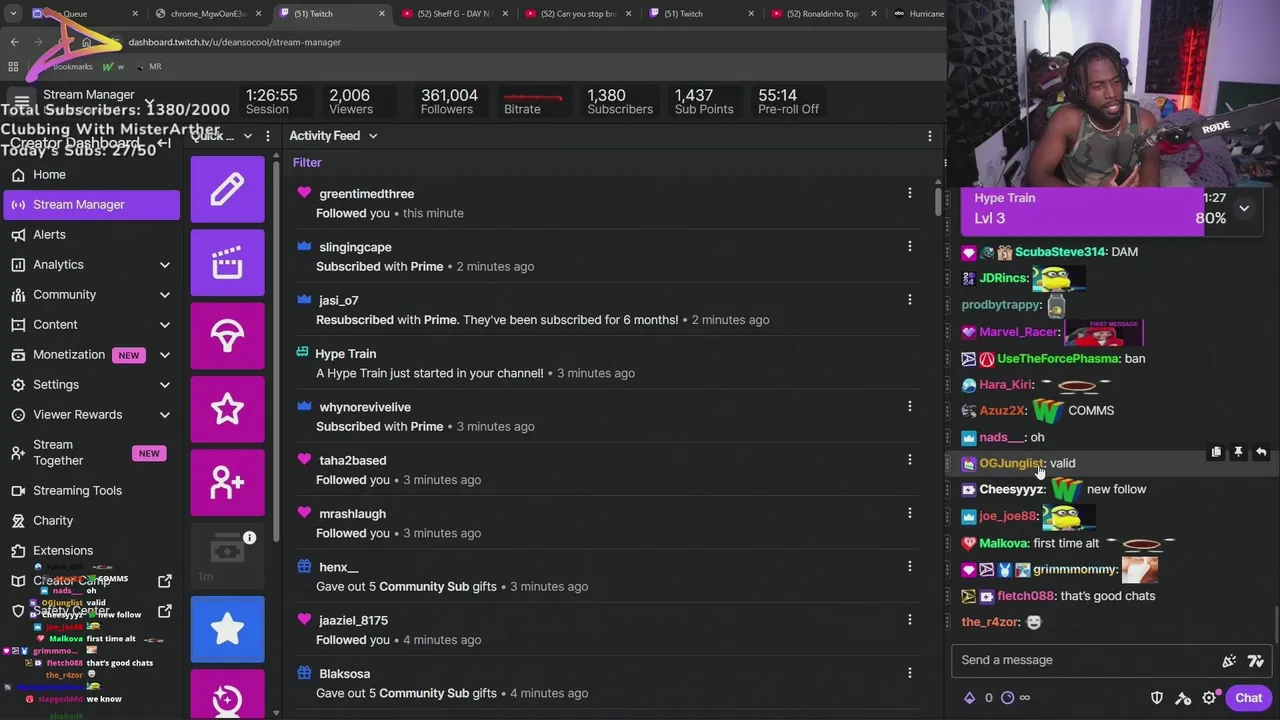Click the parachute quick action tile
Screen dimensions: 1280x720
pyautogui.click(x=227, y=336)
